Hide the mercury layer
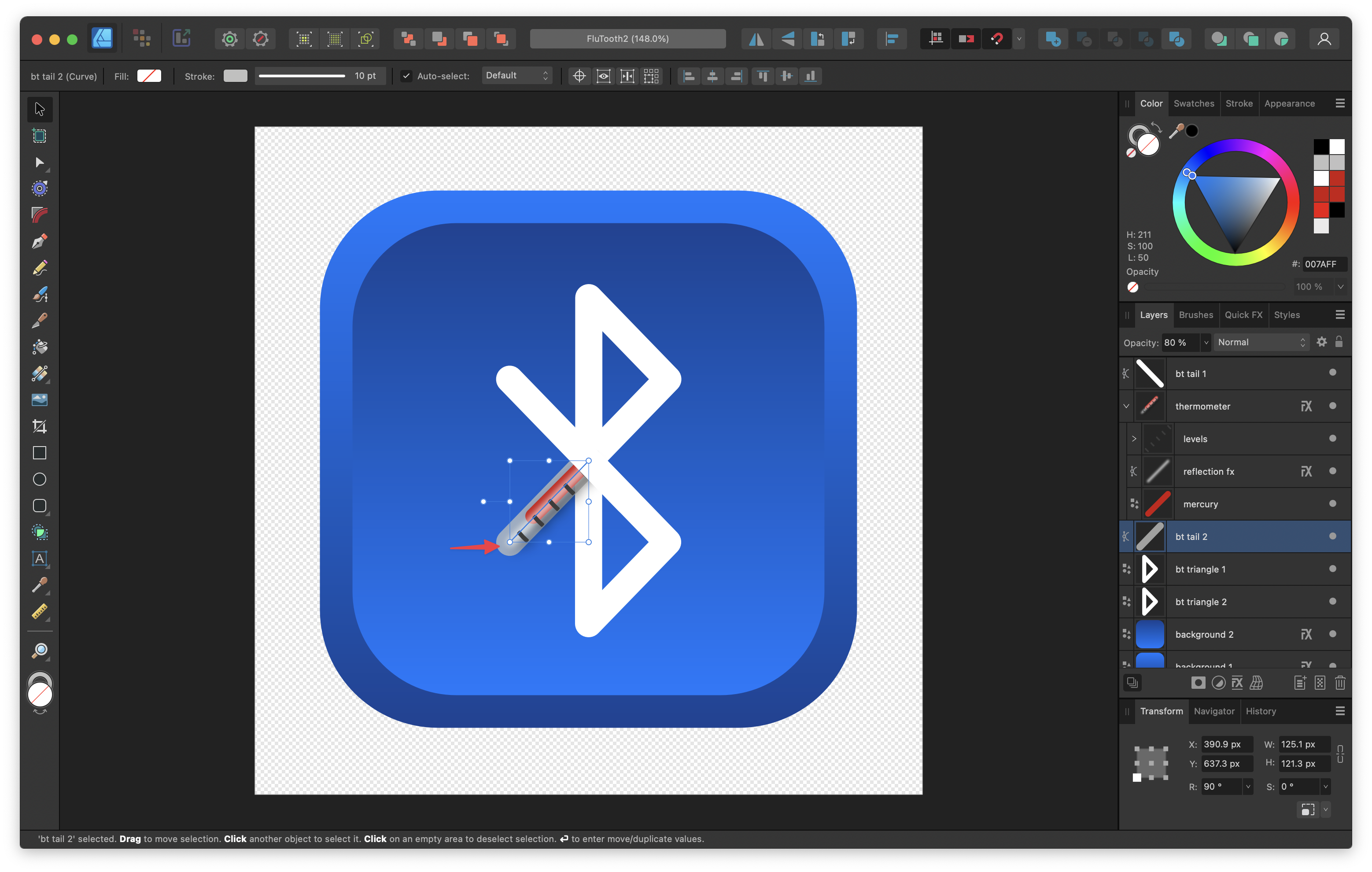 coord(1333,503)
